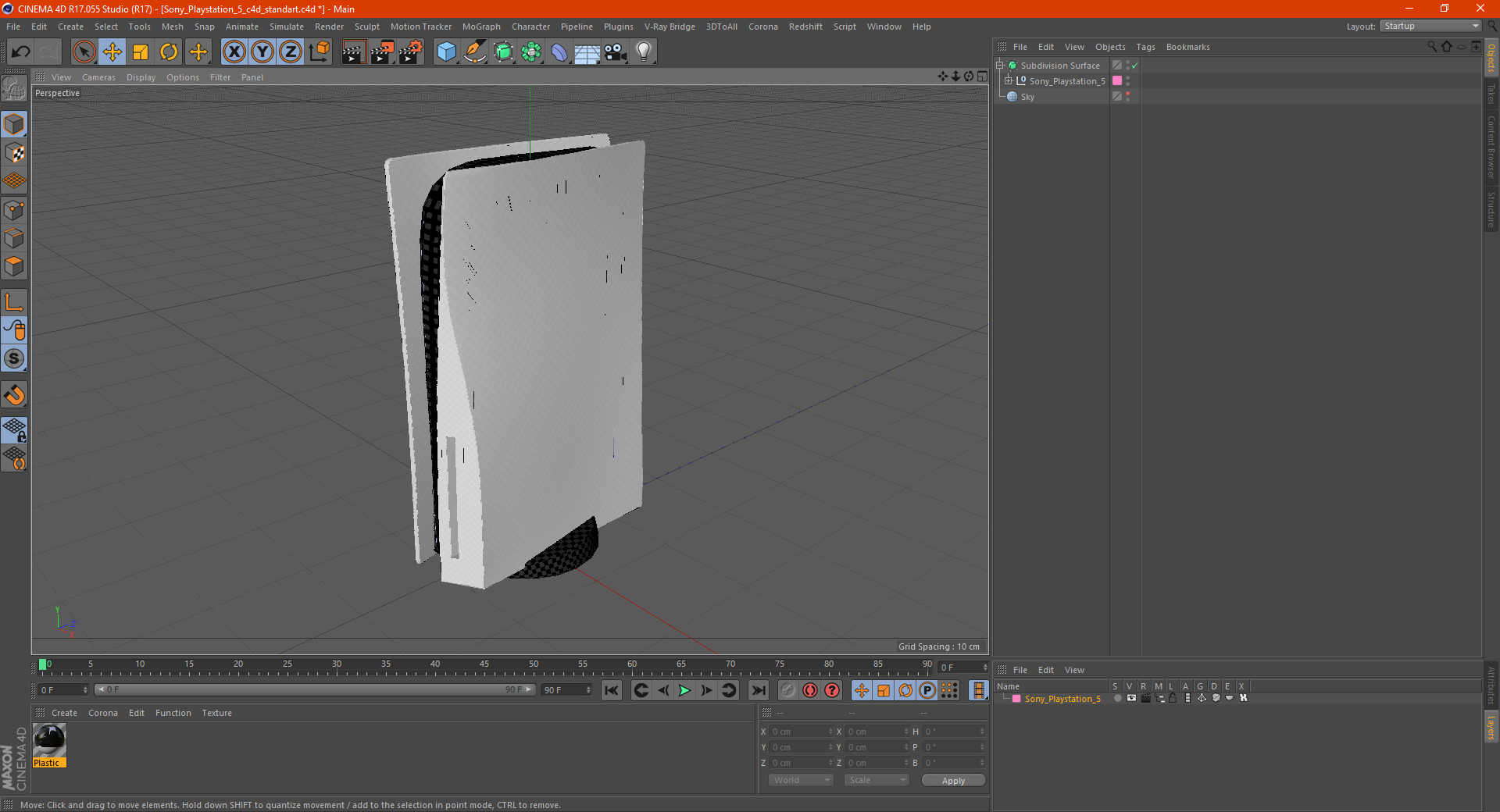Open the Scale mode dropdown
Screen dimensions: 1500x812
tap(877, 780)
